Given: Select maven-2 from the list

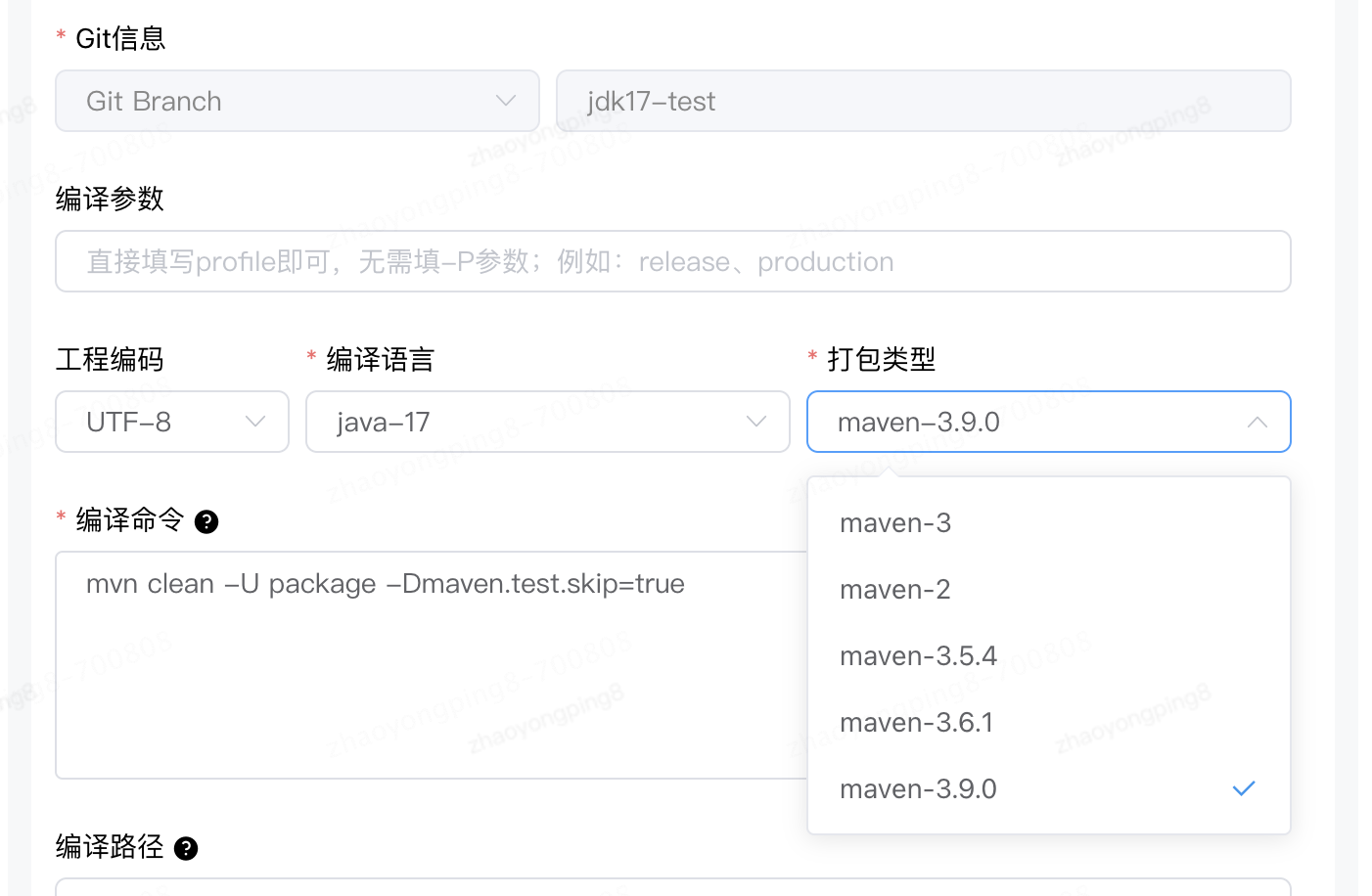Looking at the screenshot, I should [1049, 589].
